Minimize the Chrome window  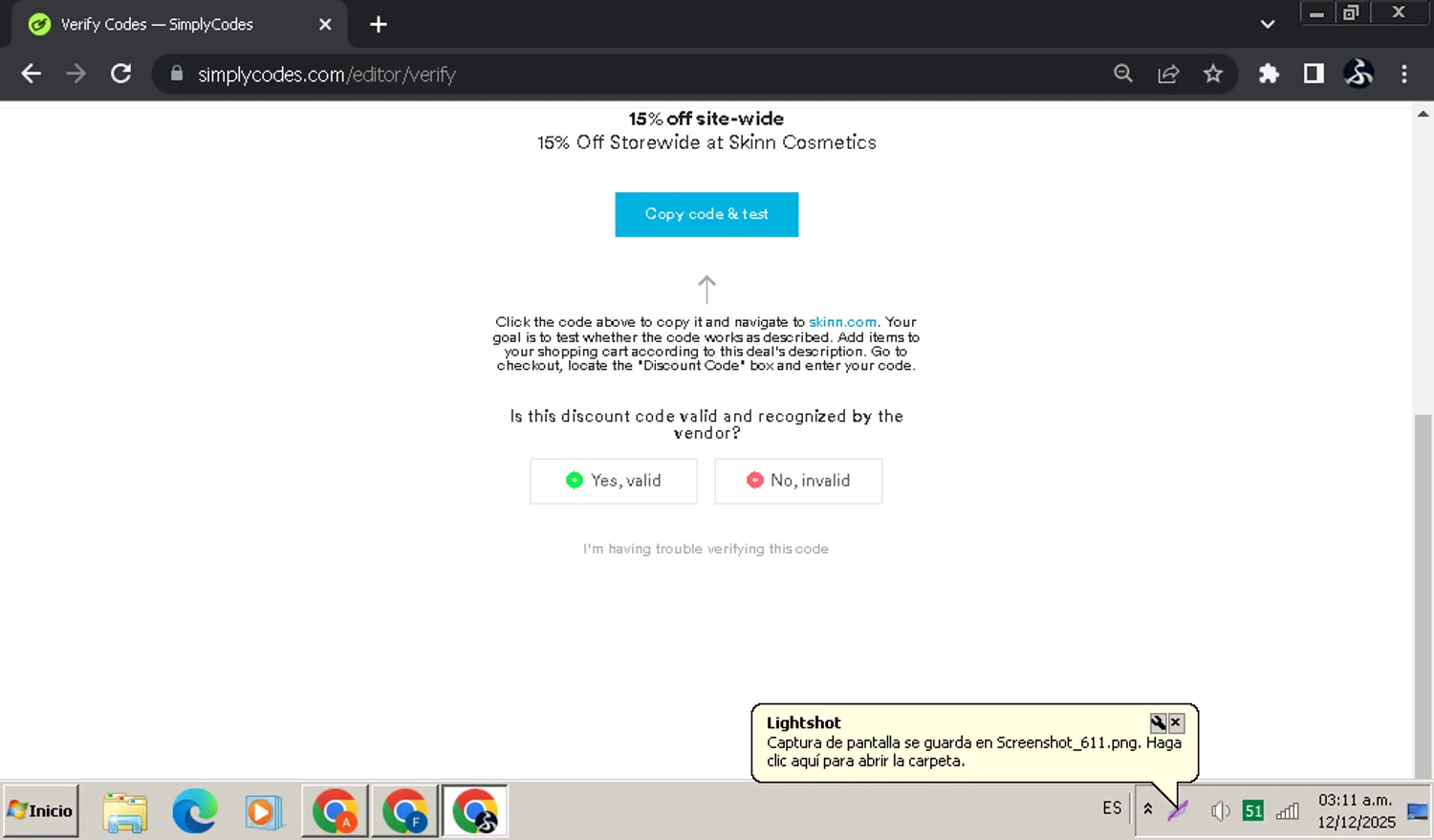click(1316, 12)
